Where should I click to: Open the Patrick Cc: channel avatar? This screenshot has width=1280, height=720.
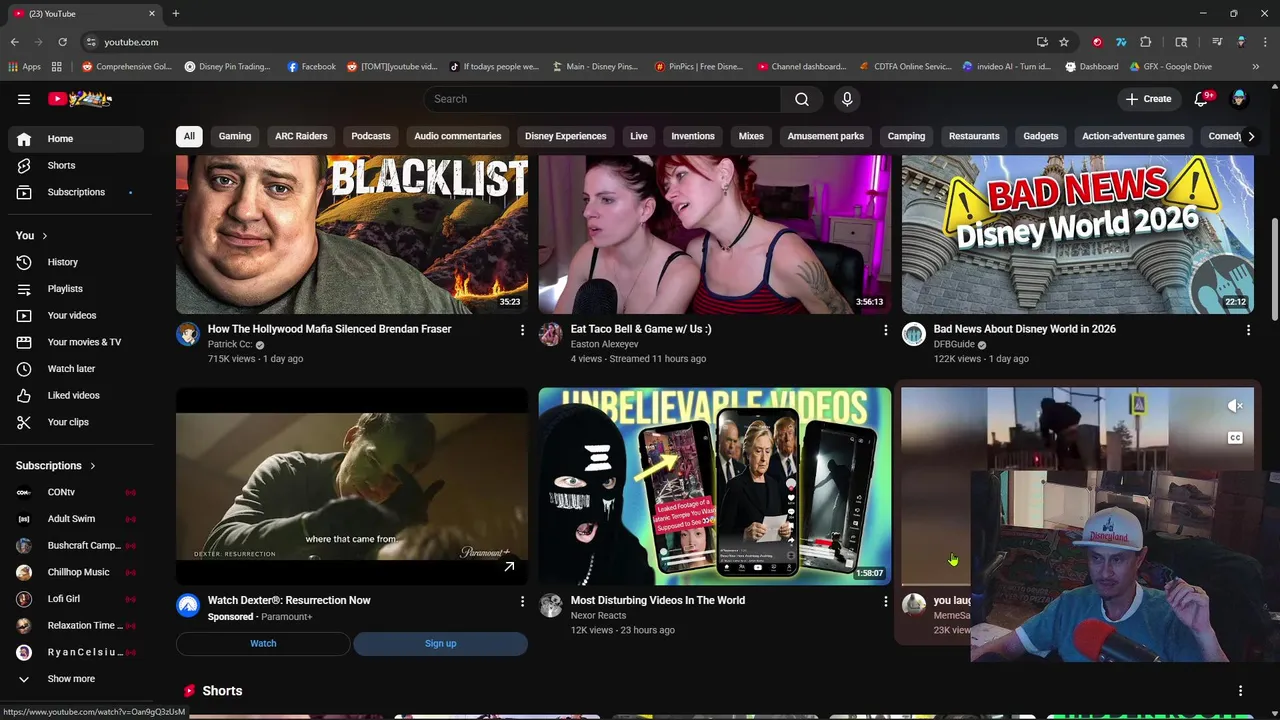coord(188,334)
